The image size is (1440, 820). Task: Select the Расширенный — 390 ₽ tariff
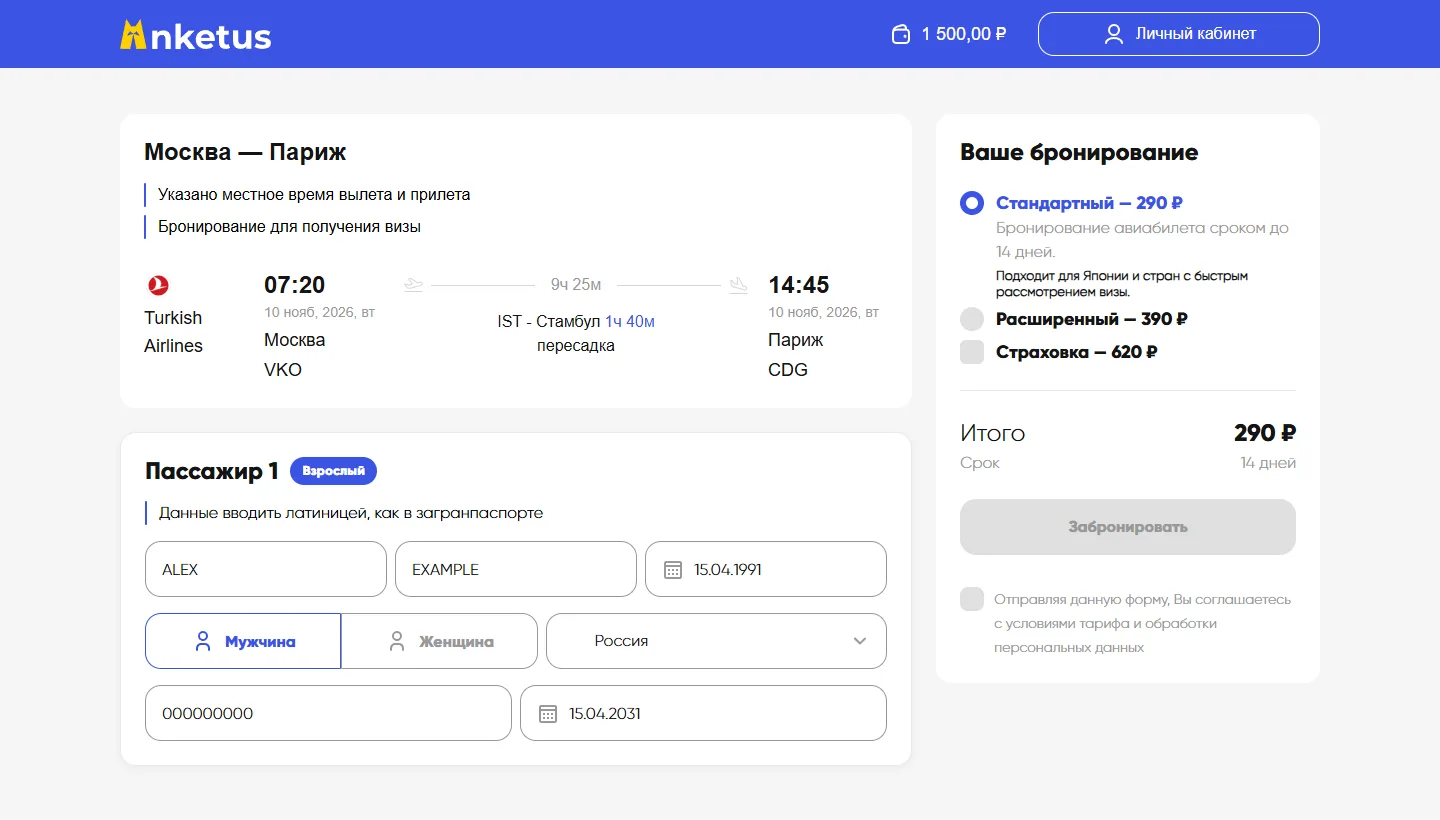coord(972,319)
